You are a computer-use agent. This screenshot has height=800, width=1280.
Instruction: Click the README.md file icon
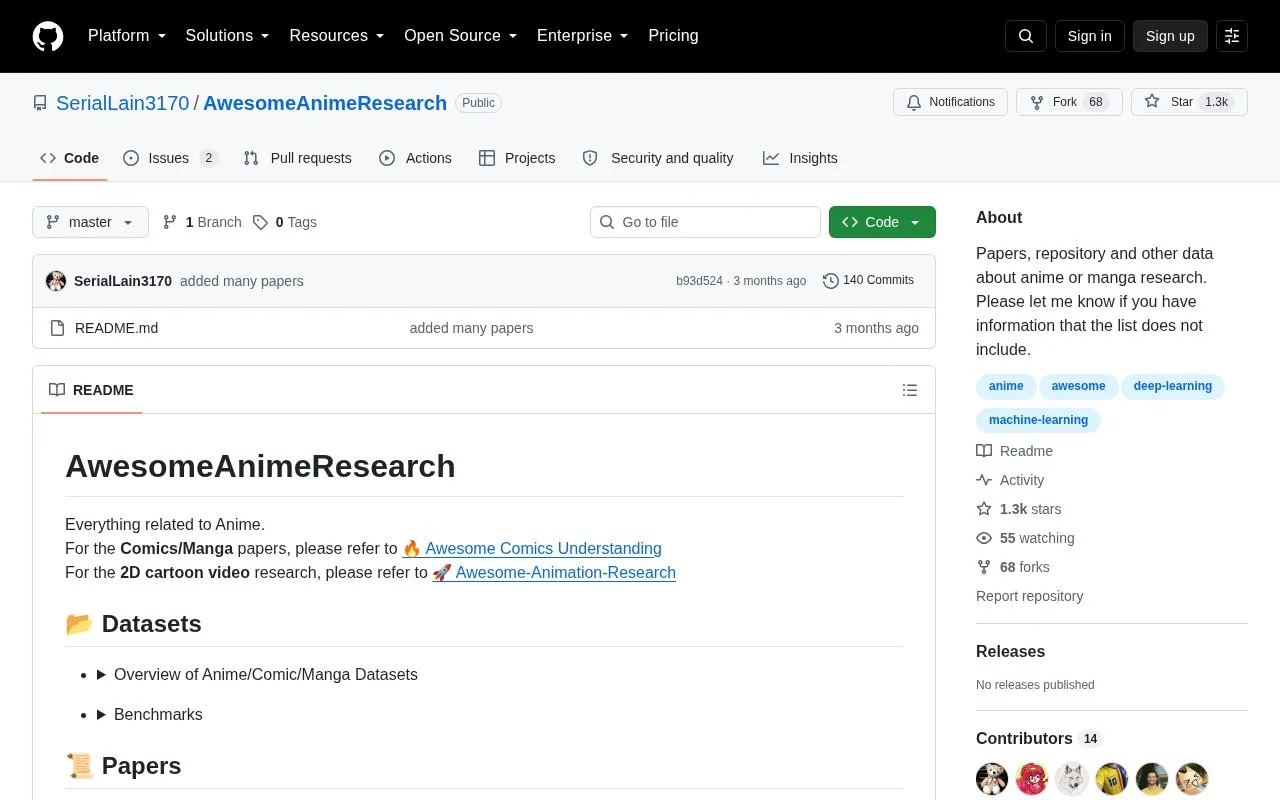point(57,328)
